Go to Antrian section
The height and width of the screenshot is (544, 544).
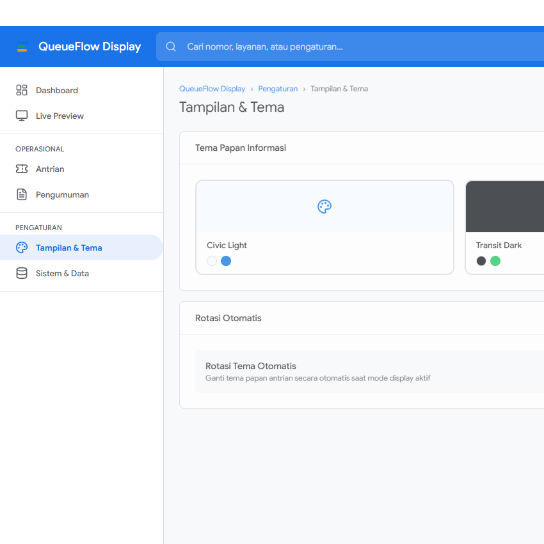(81, 169)
